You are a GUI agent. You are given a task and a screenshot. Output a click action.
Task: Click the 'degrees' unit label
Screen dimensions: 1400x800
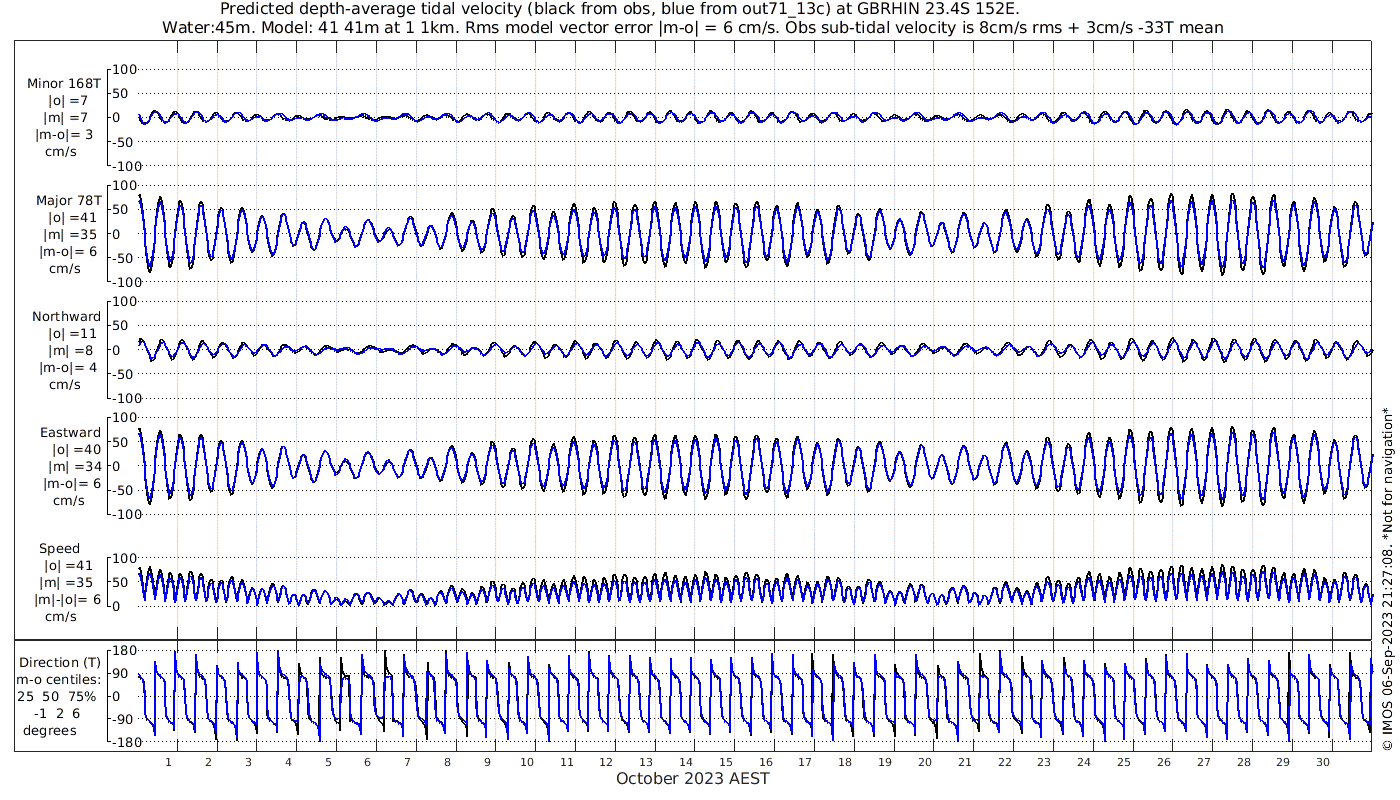[x=50, y=730]
